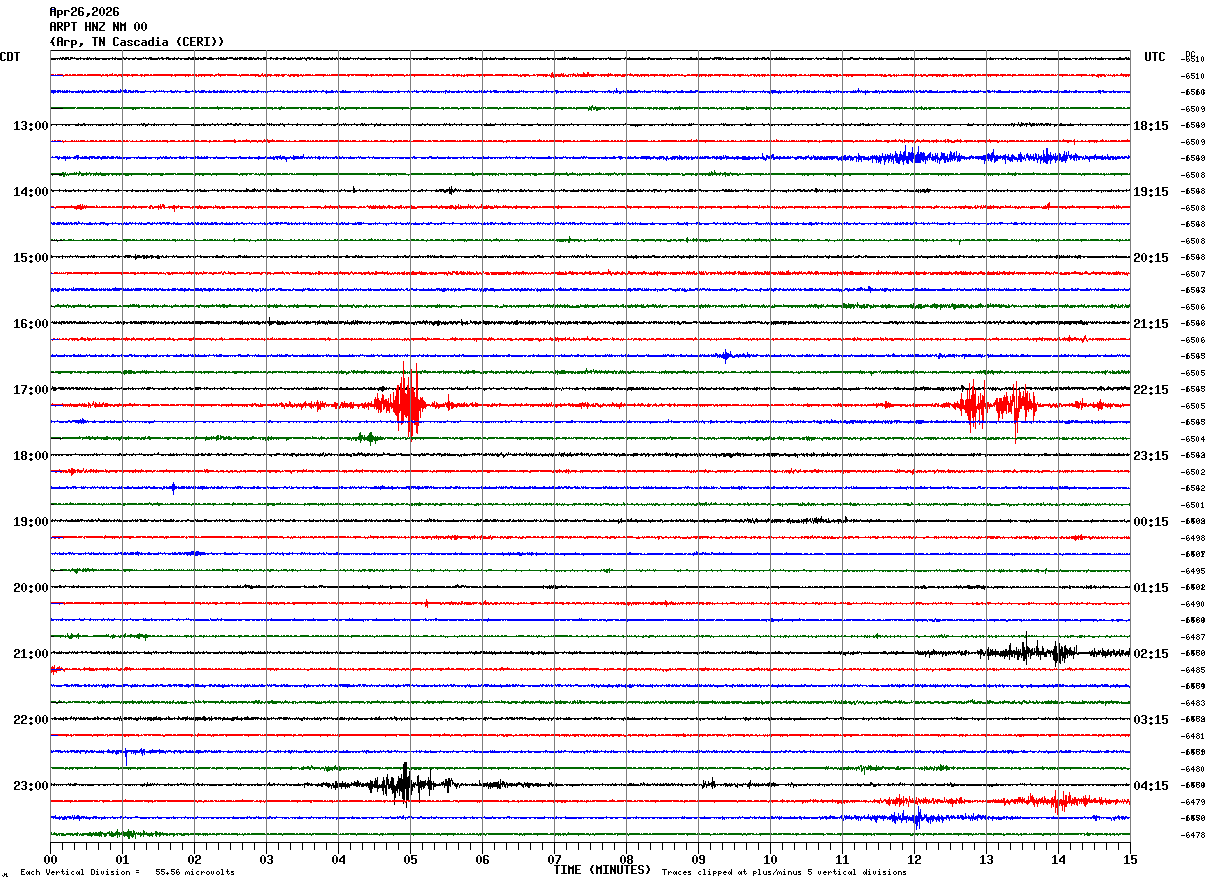Click the TIME (MINUTES) axis title
This screenshot has width=1210, height=886.
coord(602,870)
